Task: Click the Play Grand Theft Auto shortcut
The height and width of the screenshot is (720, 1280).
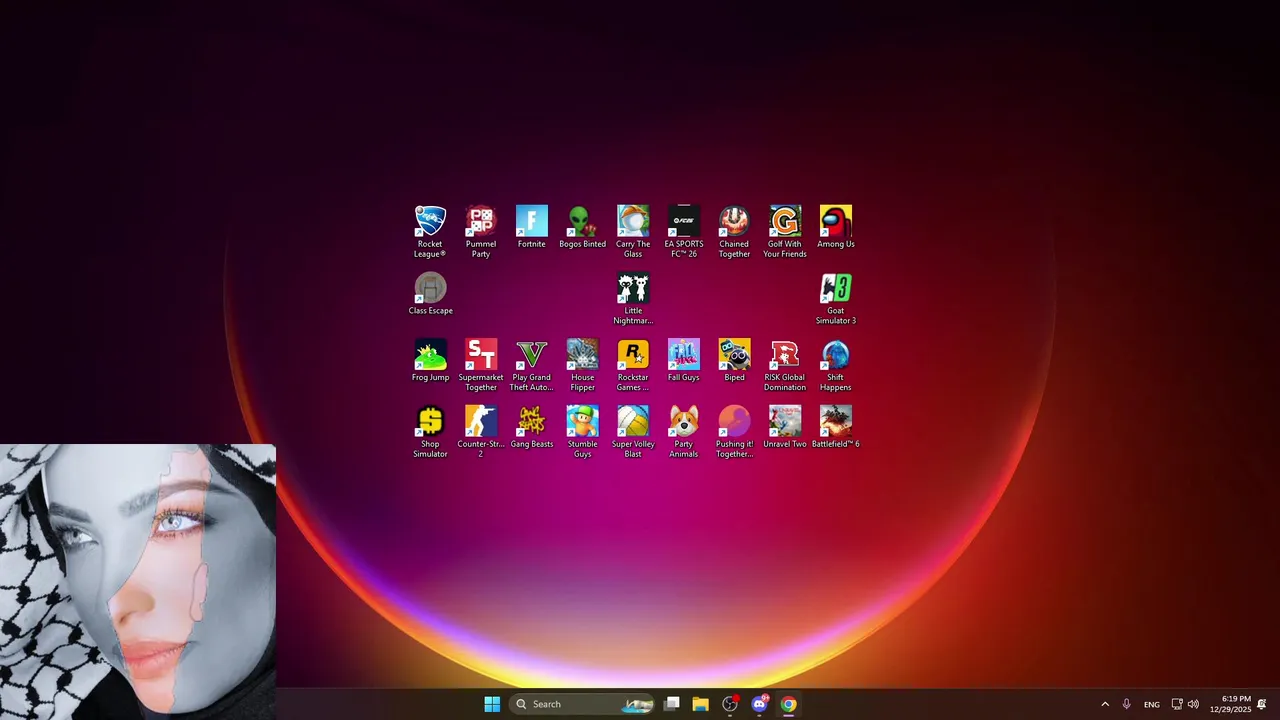Action: tap(532, 365)
